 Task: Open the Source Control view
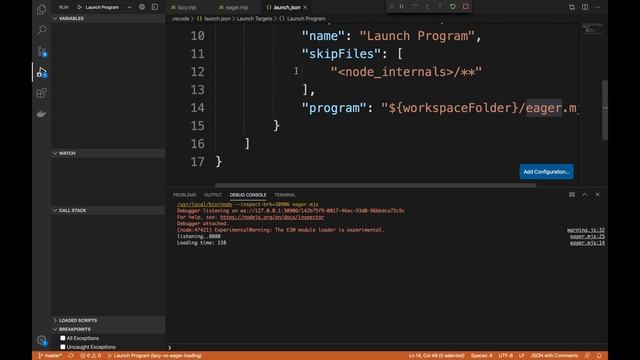point(42,51)
